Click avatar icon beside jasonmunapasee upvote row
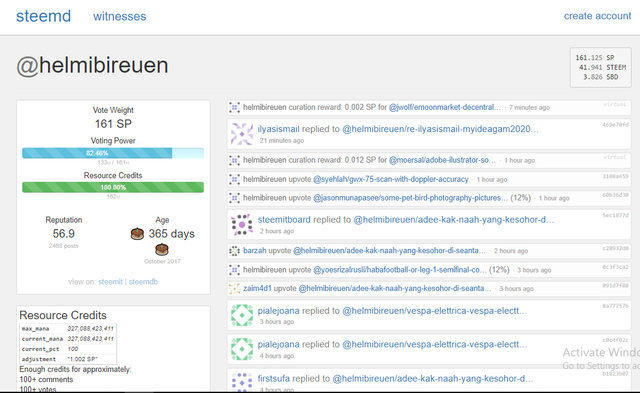640x393 pixels. coord(234,198)
